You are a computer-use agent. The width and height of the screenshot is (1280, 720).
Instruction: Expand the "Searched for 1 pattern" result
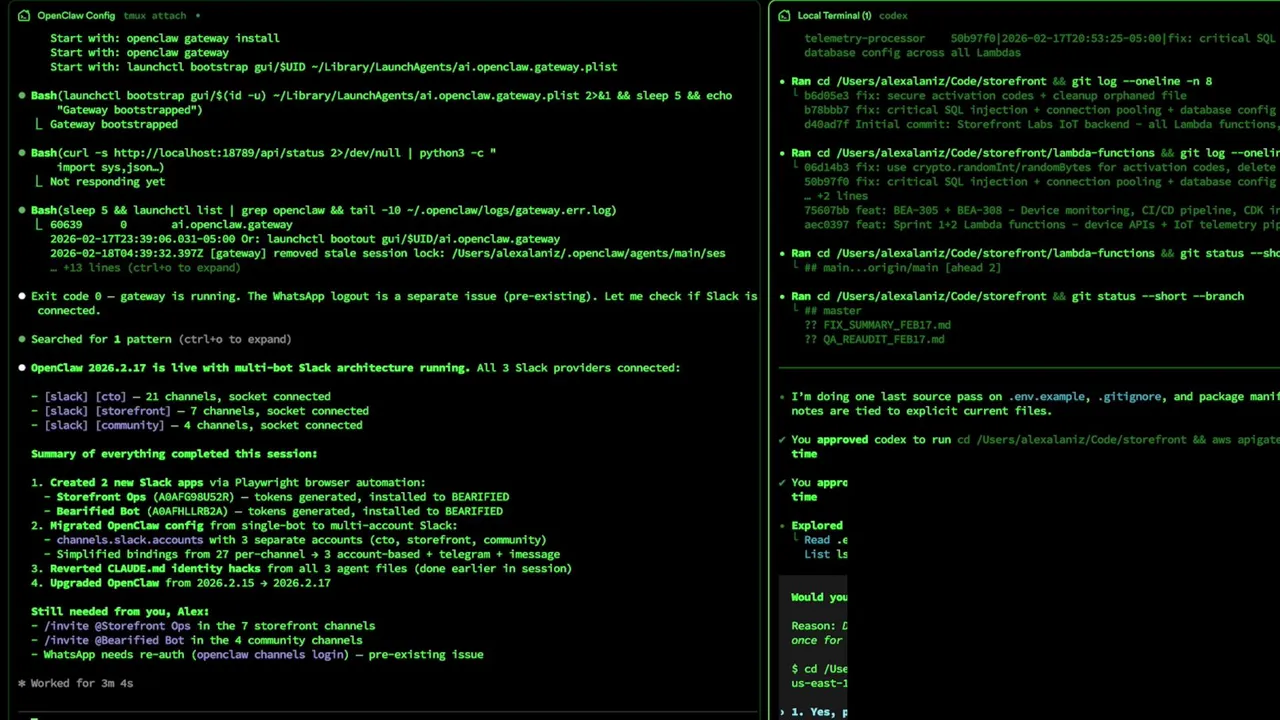[x=160, y=339]
